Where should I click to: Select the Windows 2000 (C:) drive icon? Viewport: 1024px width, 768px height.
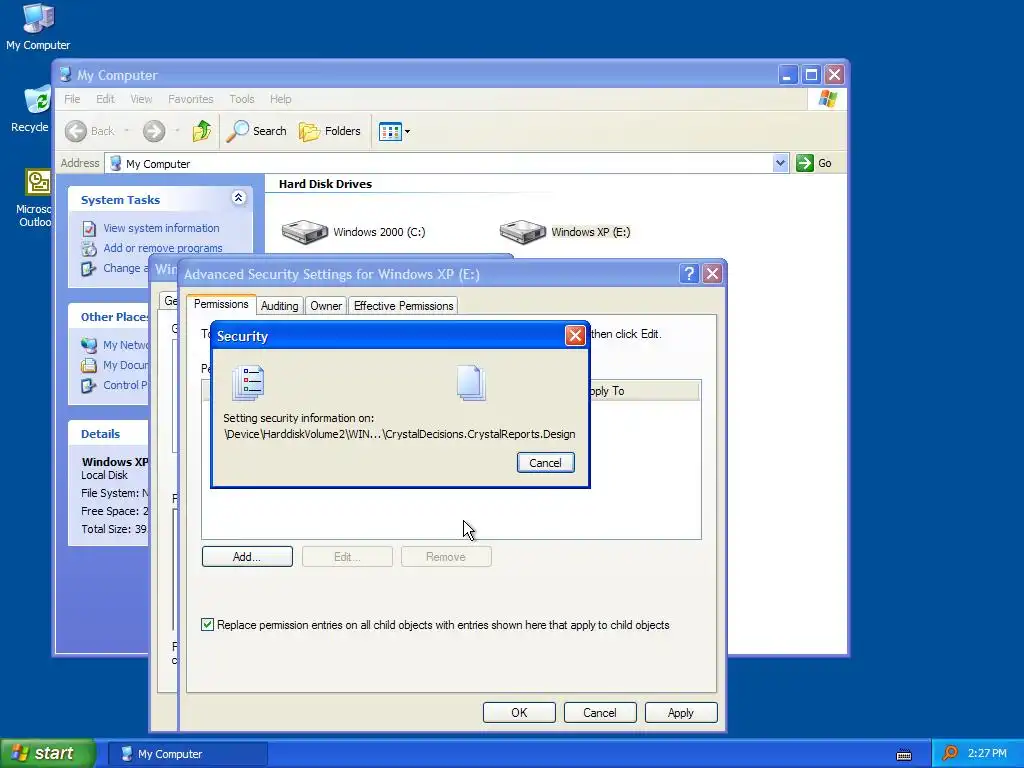point(305,232)
